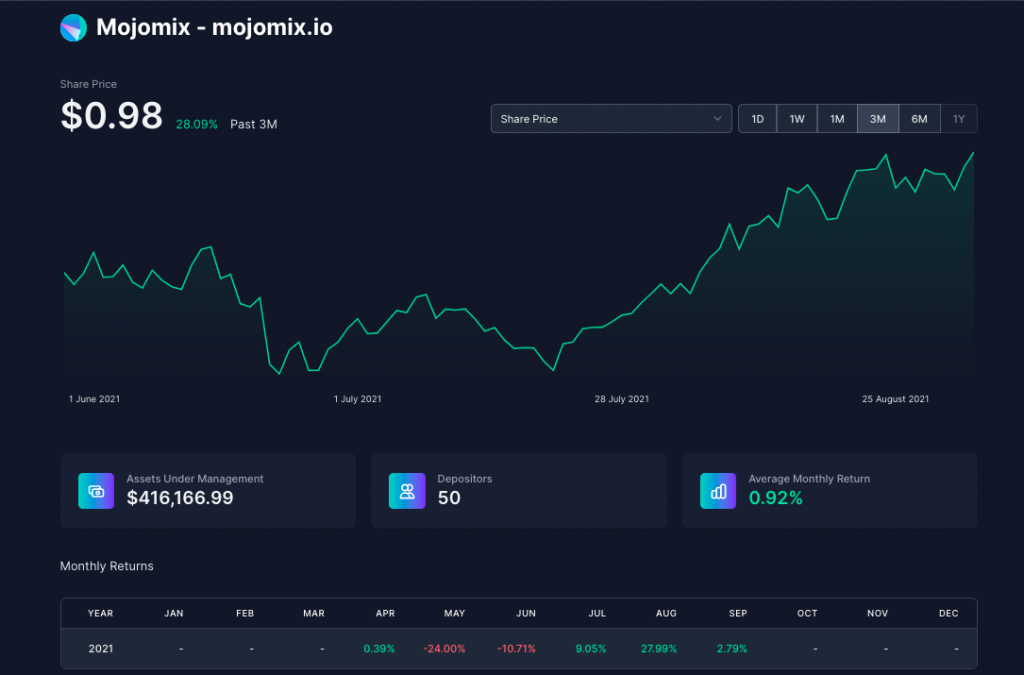Click the Average Monthly Return chart icon
Screen dimensions: 1024x675
[718, 491]
